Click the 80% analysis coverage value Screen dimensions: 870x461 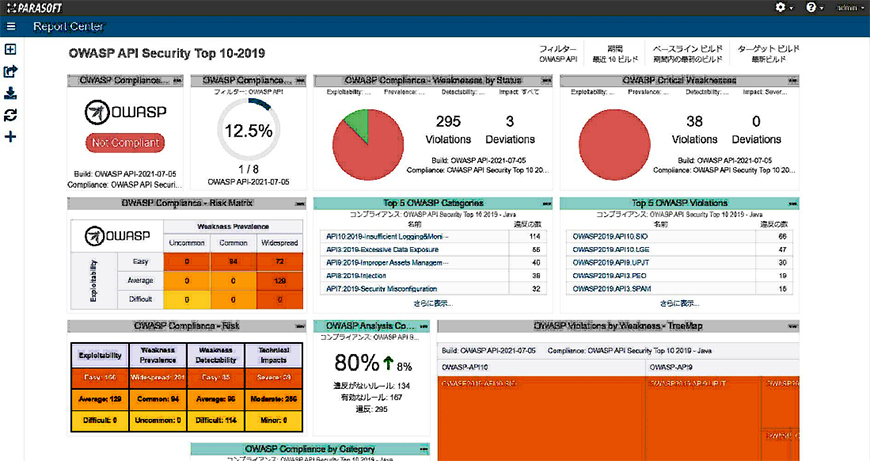coord(357,363)
